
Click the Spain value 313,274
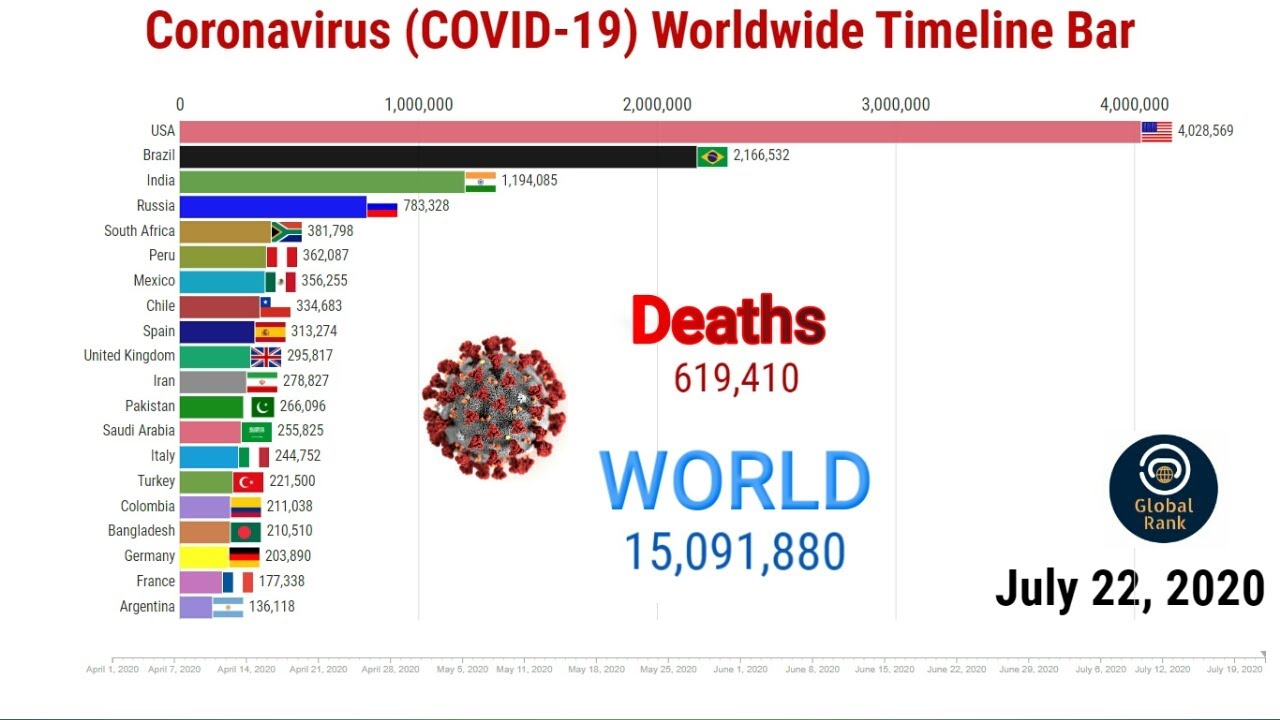point(314,331)
